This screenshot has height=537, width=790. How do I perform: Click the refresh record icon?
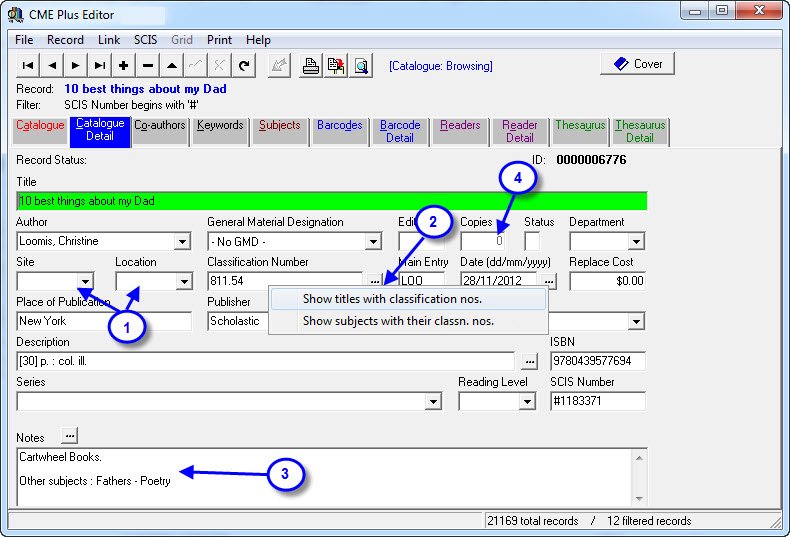[244, 66]
